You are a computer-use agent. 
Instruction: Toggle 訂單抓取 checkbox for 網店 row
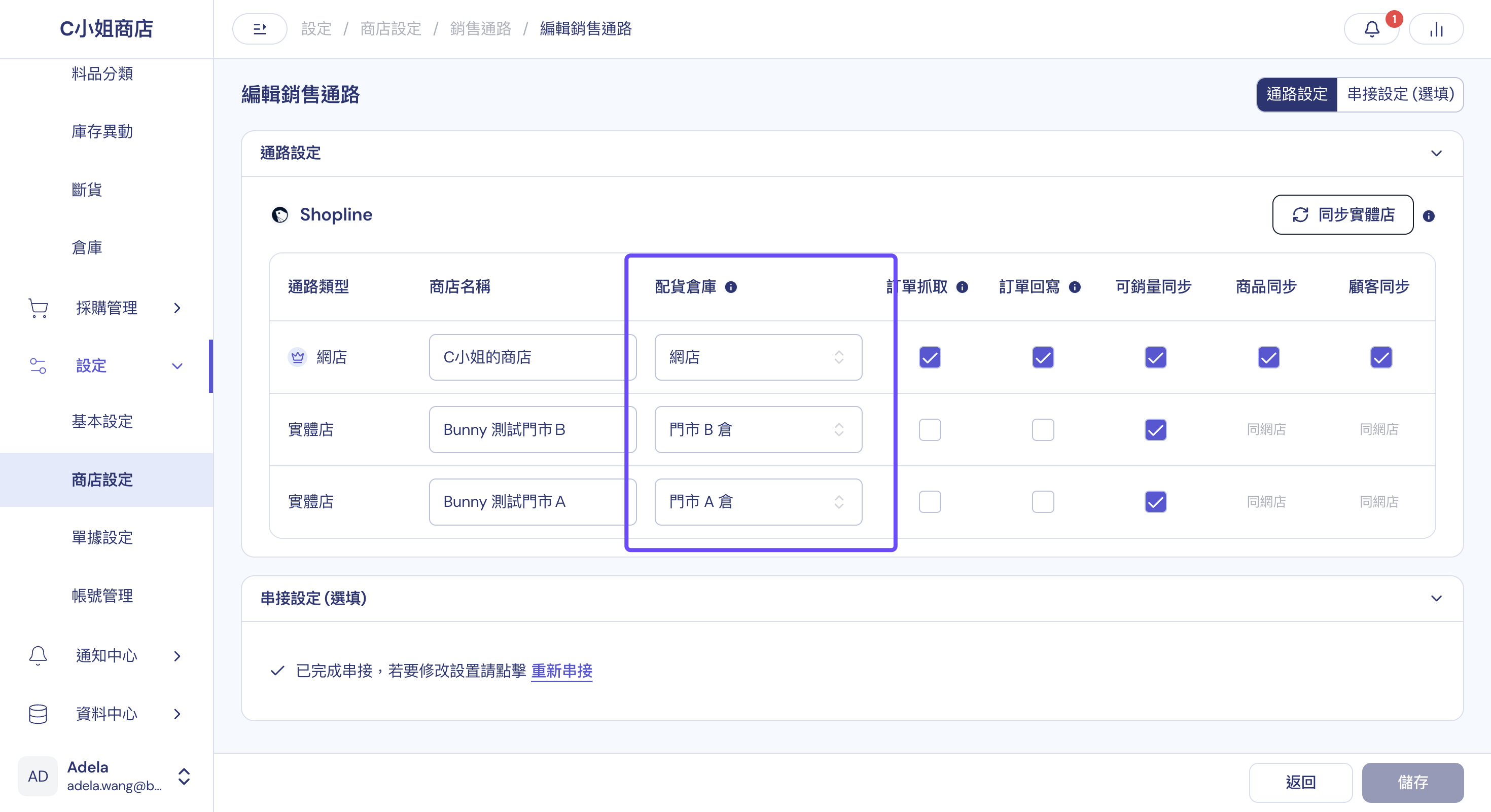click(x=930, y=357)
